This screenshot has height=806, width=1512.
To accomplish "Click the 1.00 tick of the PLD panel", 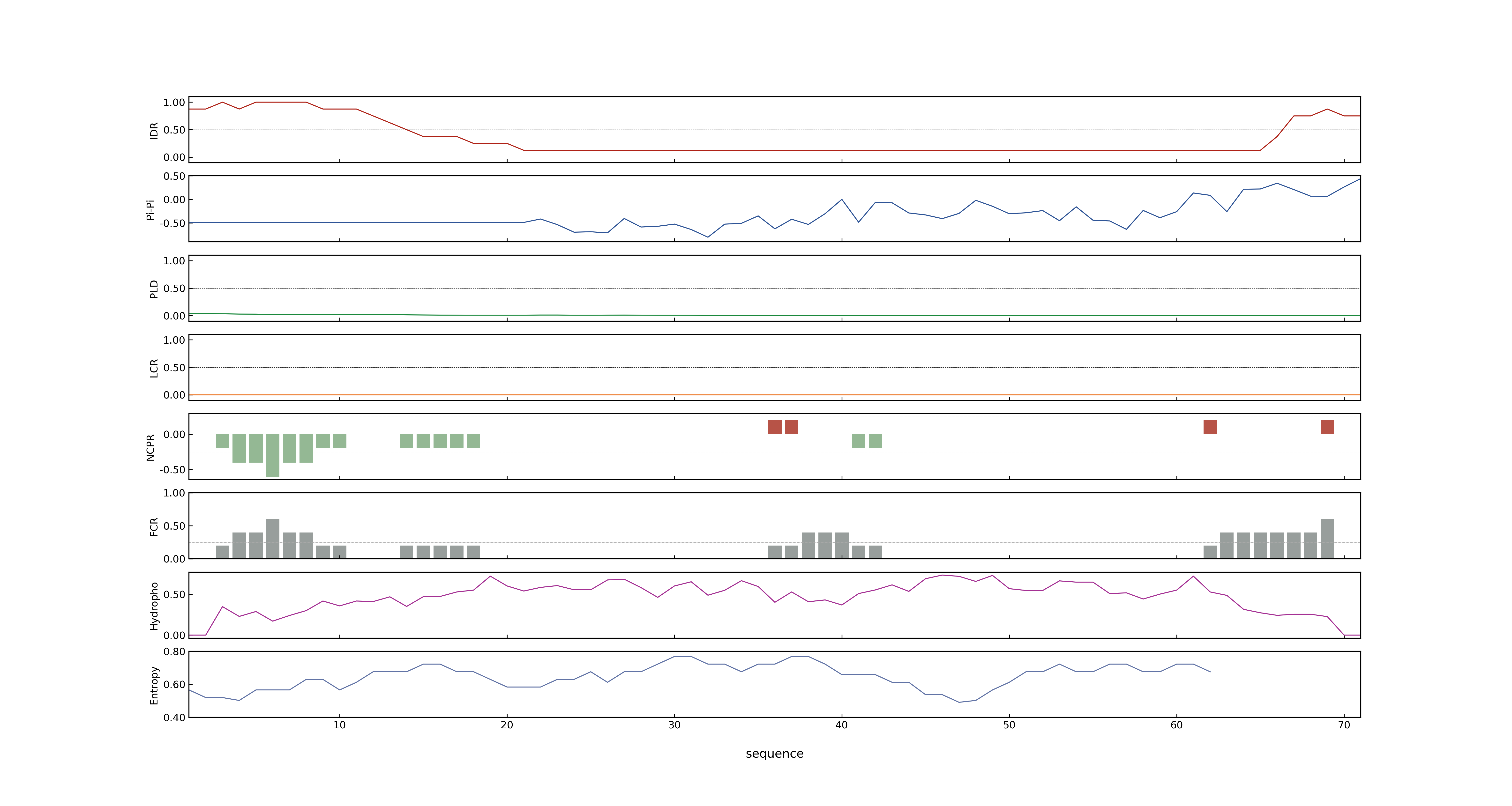I will pyautogui.click(x=174, y=261).
